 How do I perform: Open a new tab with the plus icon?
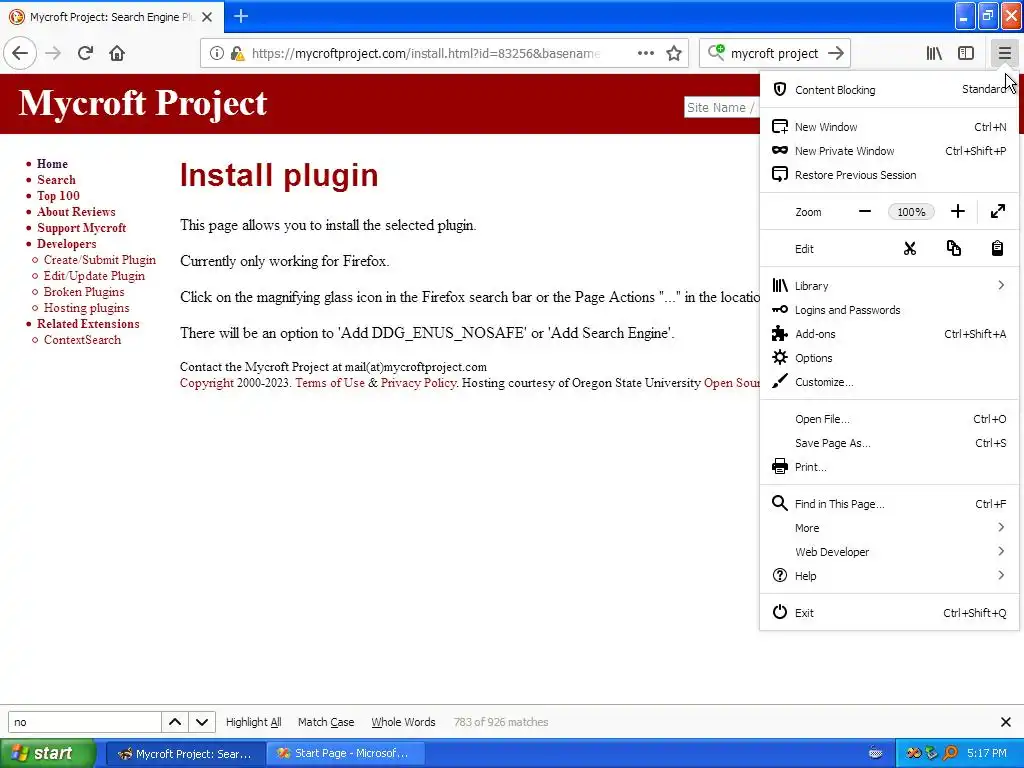241,16
